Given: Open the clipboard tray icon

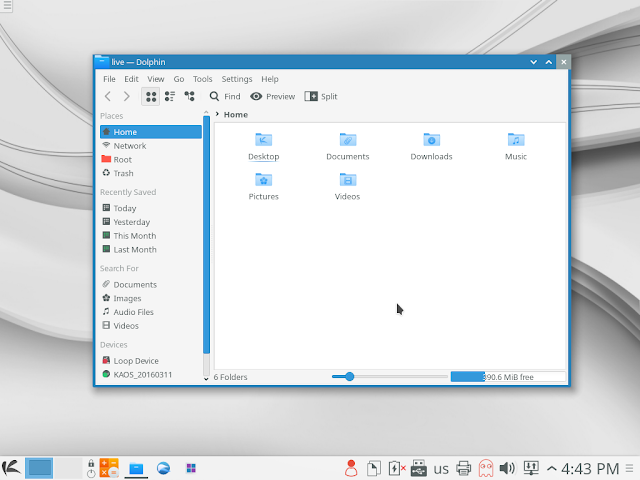Looking at the screenshot, I should pyautogui.click(x=373, y=468).
